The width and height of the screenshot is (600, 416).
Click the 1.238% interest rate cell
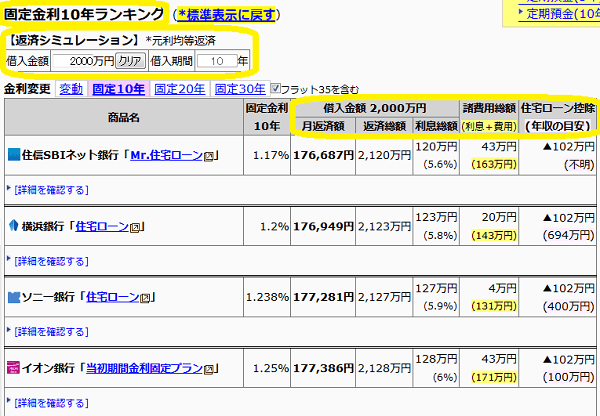pyautogui.click(x=267, y=297)
